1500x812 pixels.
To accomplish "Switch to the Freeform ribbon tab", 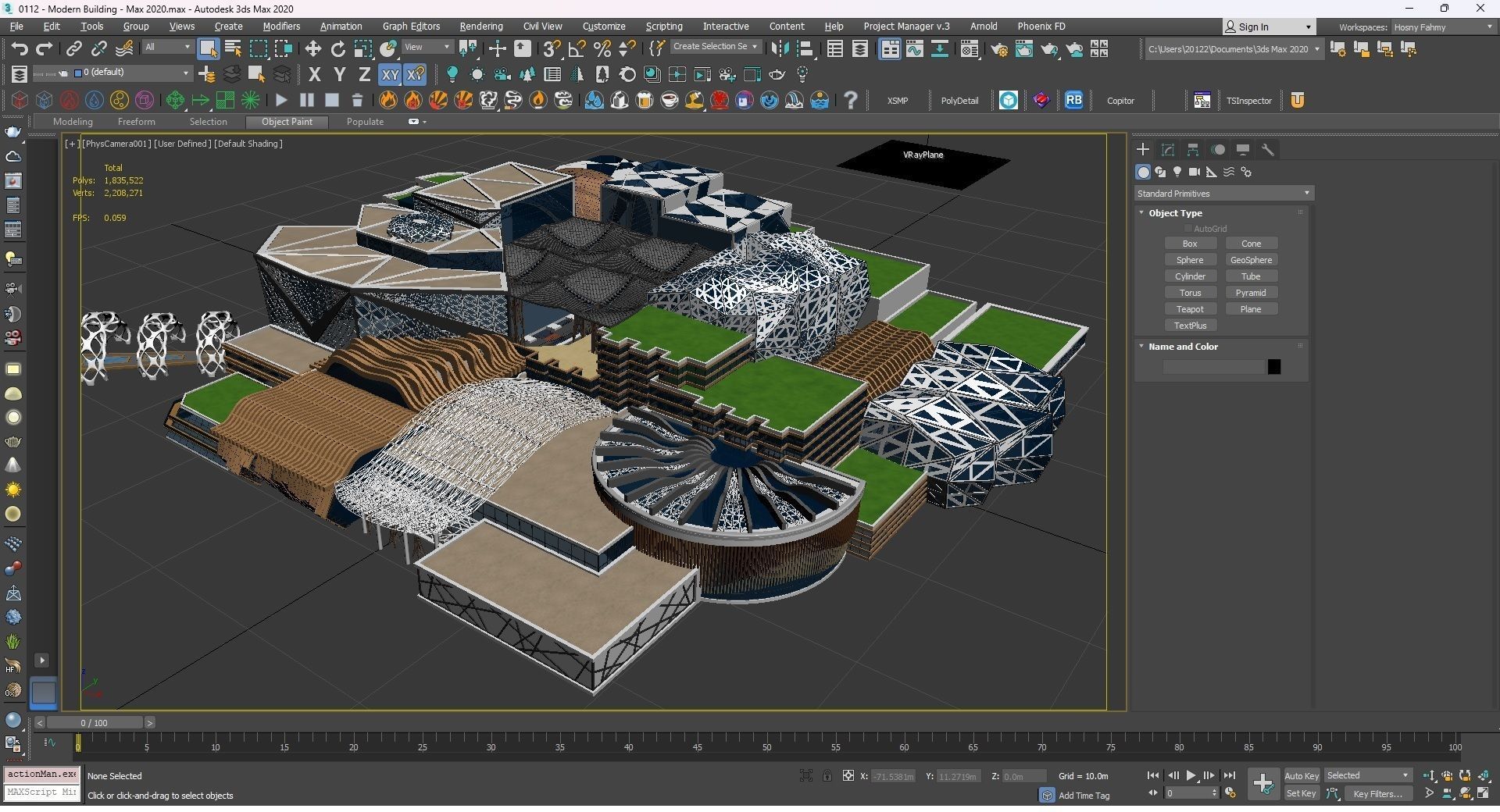I will [136, 122].
